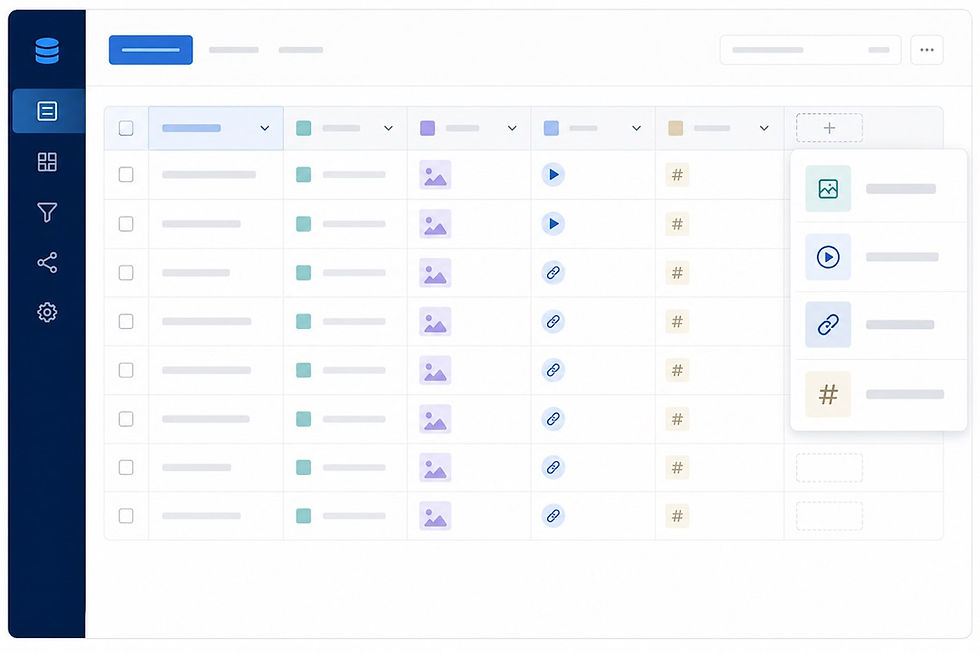The width and height of the screenshot is (980, 653).
Task: Open the link icon in the last row
Action: pos(553,516)
